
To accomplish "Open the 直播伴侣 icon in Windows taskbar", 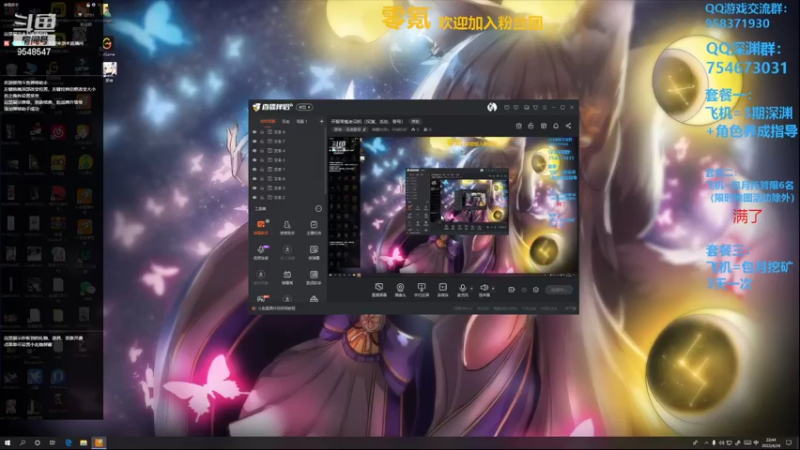I will click(x=99, y=442).
